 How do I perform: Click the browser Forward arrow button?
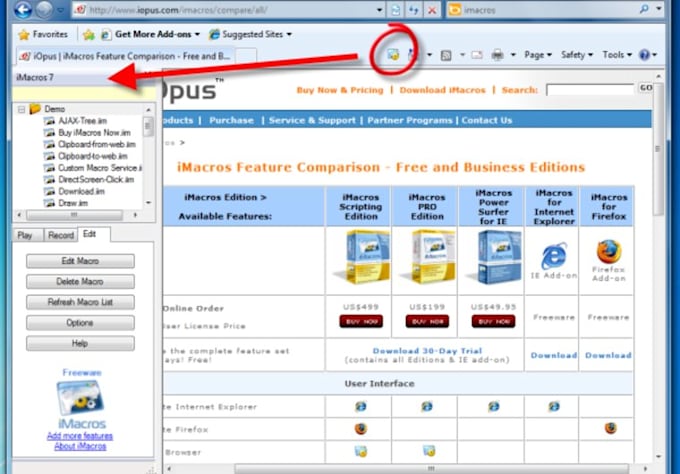(44, 10)
